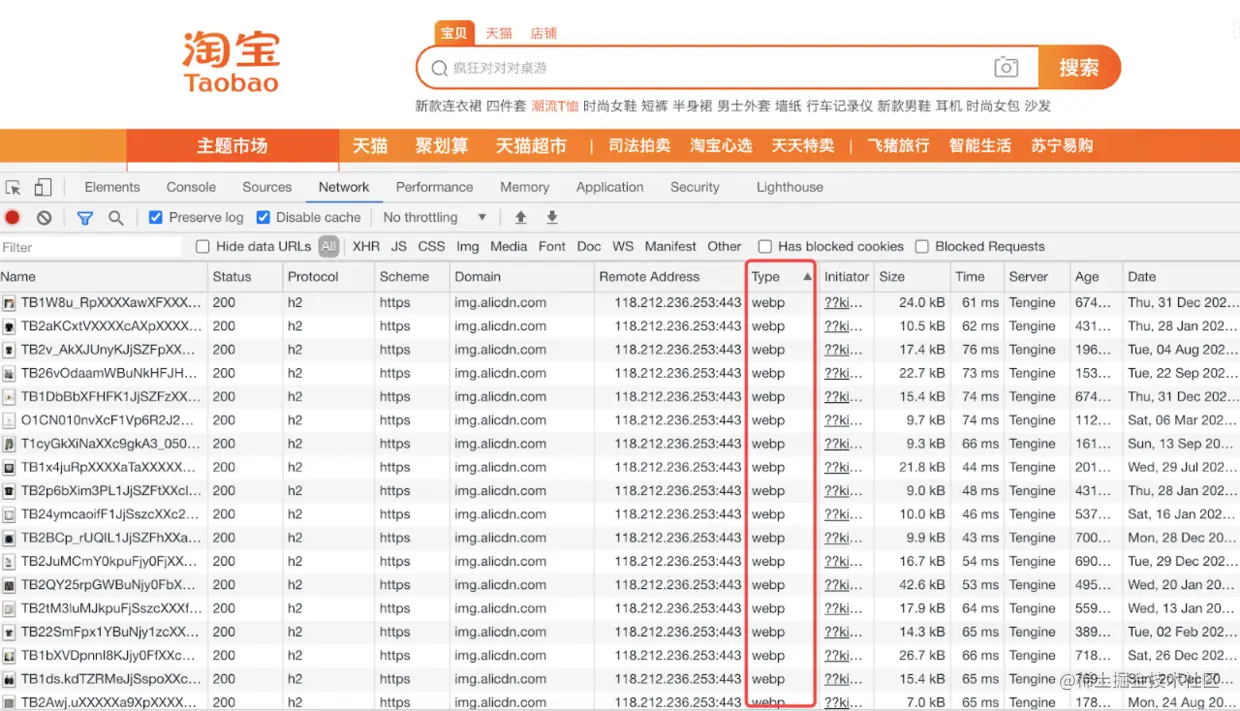Switch to the 天猫 search category tab
Screen dimensions: 1240x711
[x=498, y=32]
